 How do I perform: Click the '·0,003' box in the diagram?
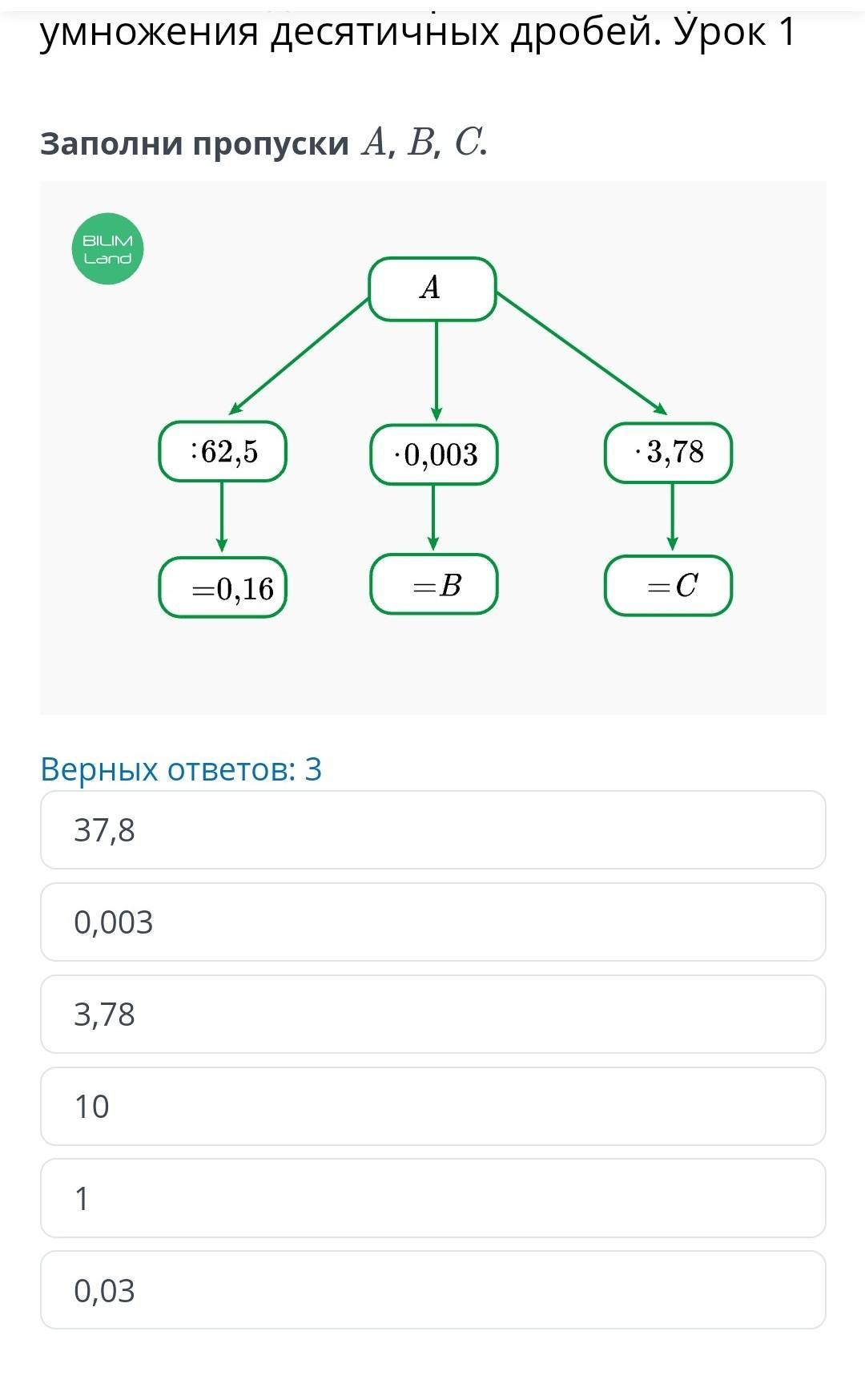point(433,454)
